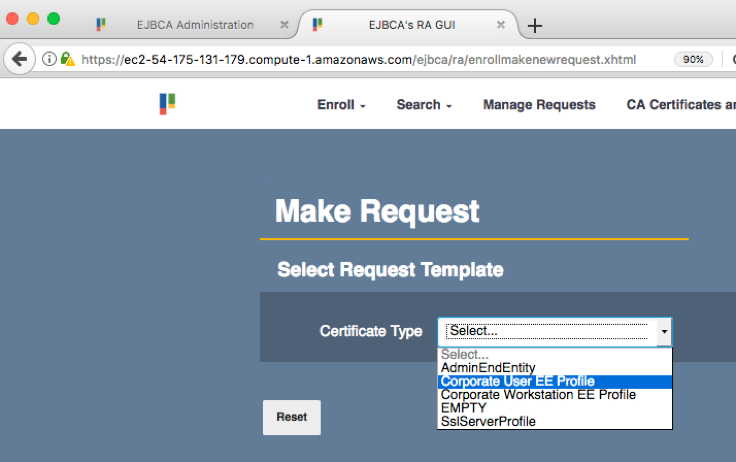
Task: Select Corporate User EE Profile option
Action: pos(517,381)
